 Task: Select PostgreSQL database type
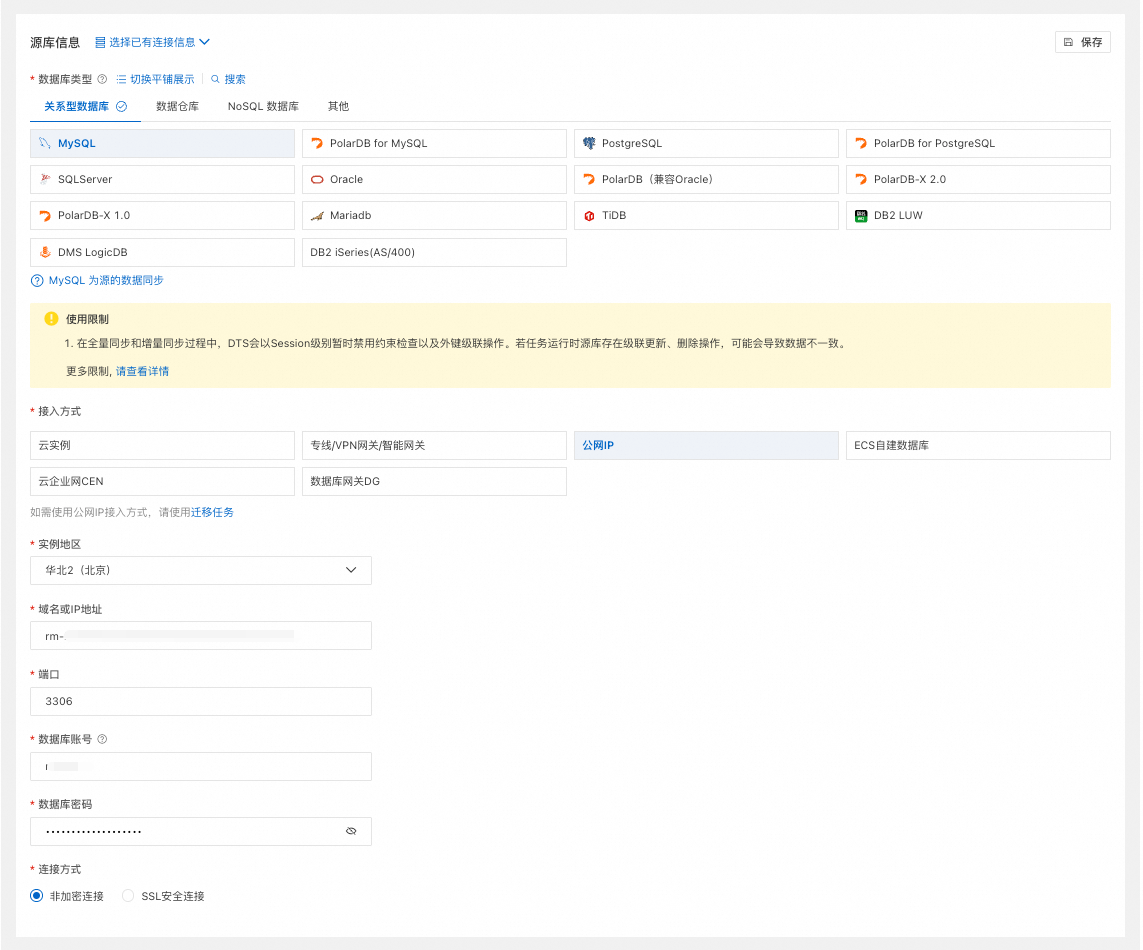[x=706, y=144]
